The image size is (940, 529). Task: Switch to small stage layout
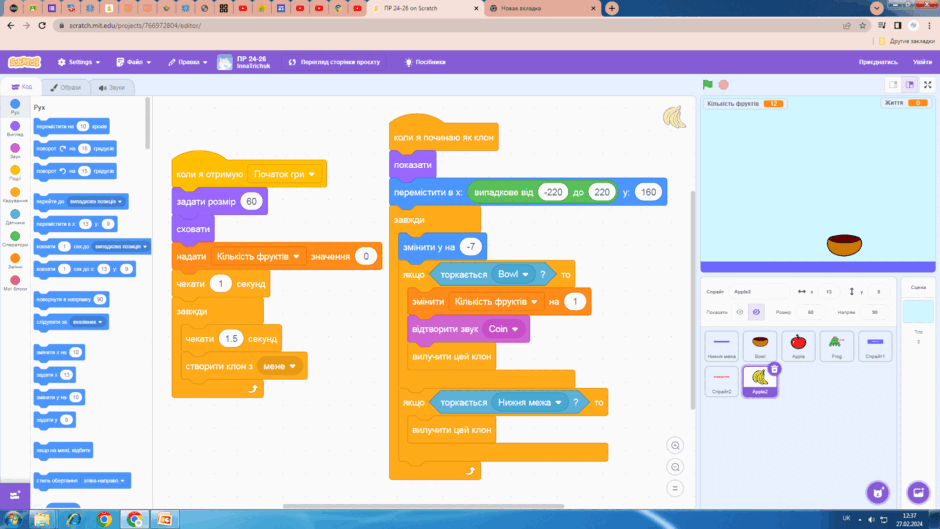click(893, 85)
